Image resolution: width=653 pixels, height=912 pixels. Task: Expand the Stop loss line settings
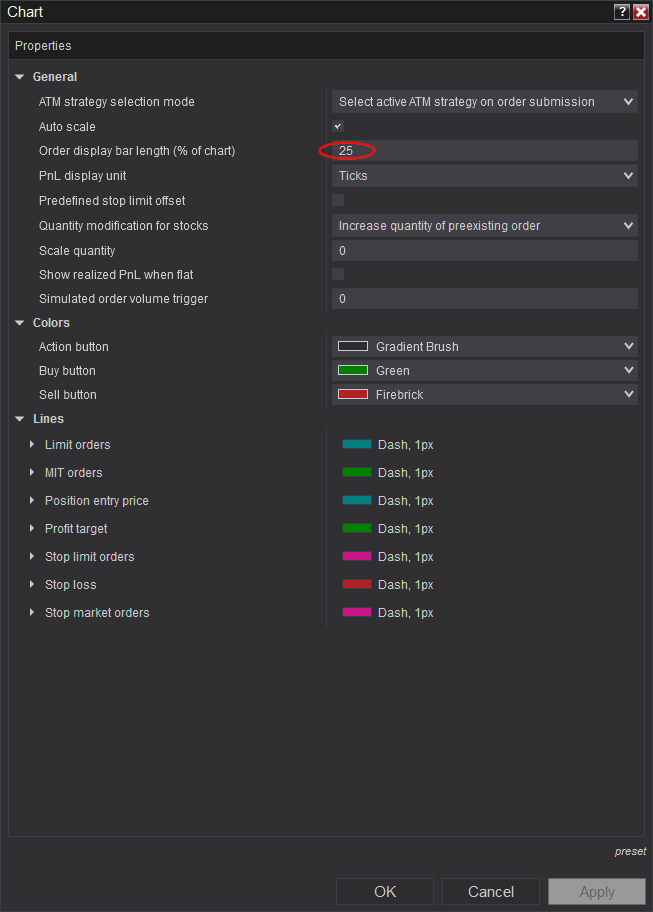tap(32, 585)
